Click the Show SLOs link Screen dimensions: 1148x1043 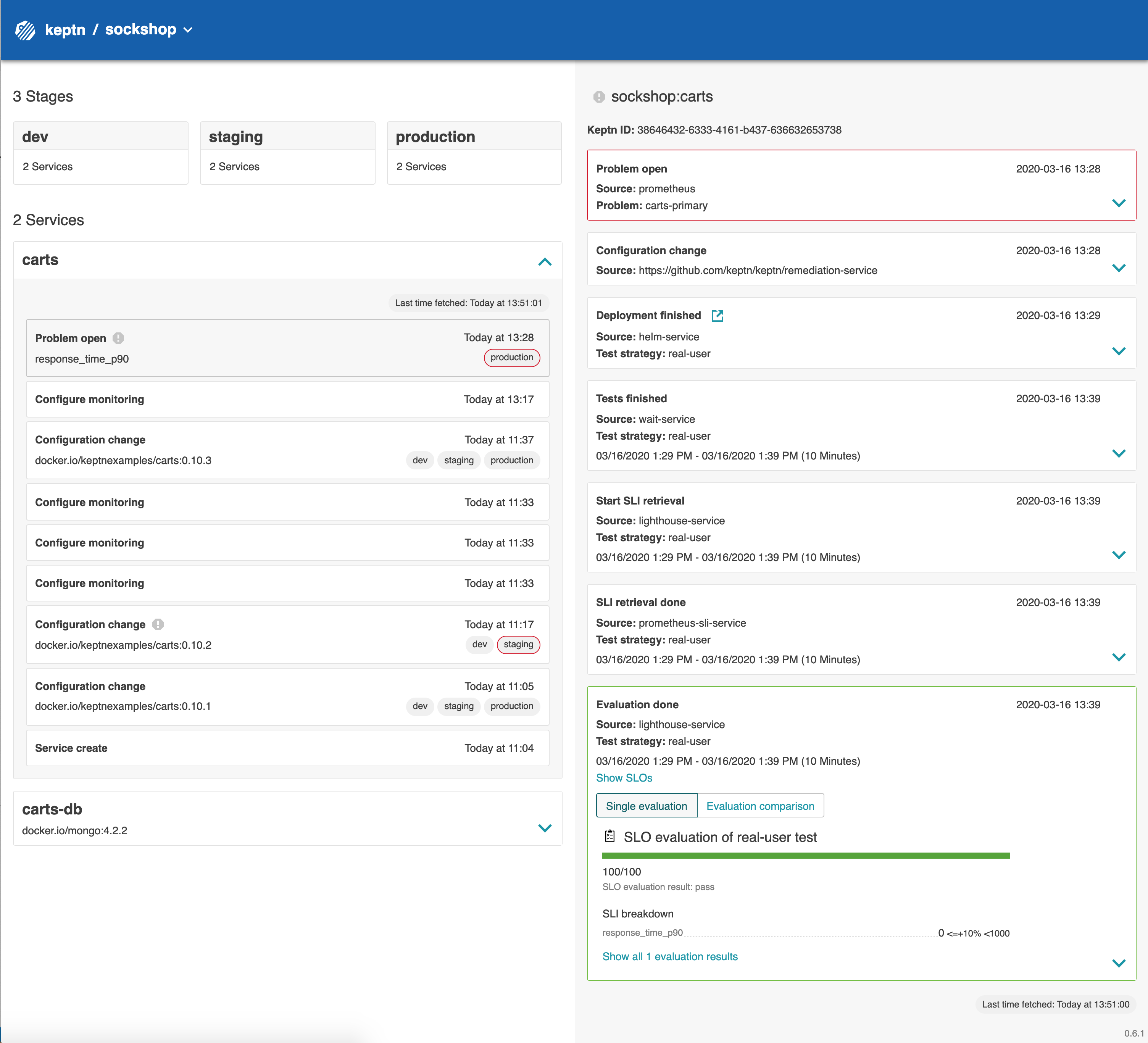point(624,778)
